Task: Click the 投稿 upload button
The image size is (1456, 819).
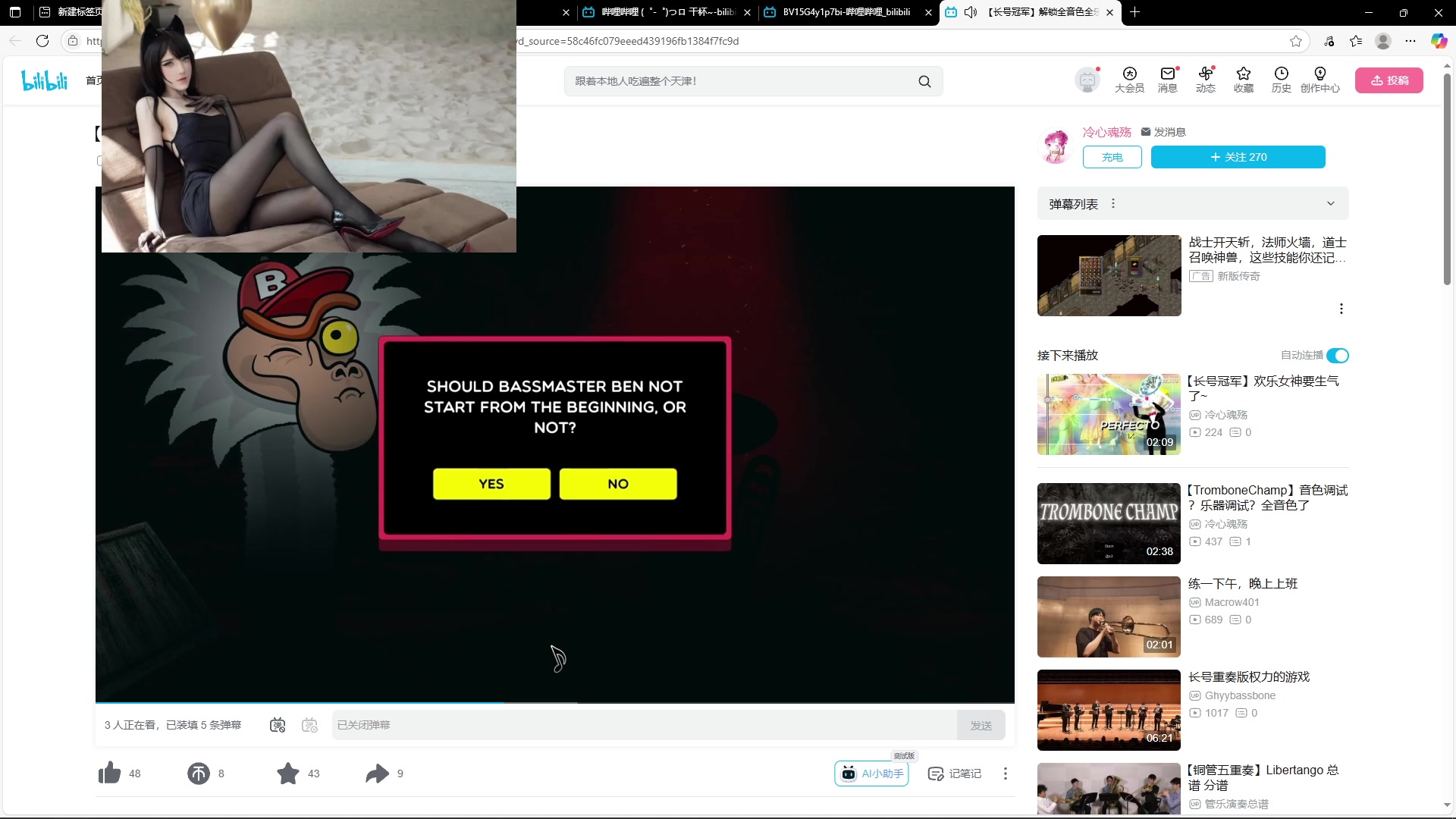Action: point(1389,80)
